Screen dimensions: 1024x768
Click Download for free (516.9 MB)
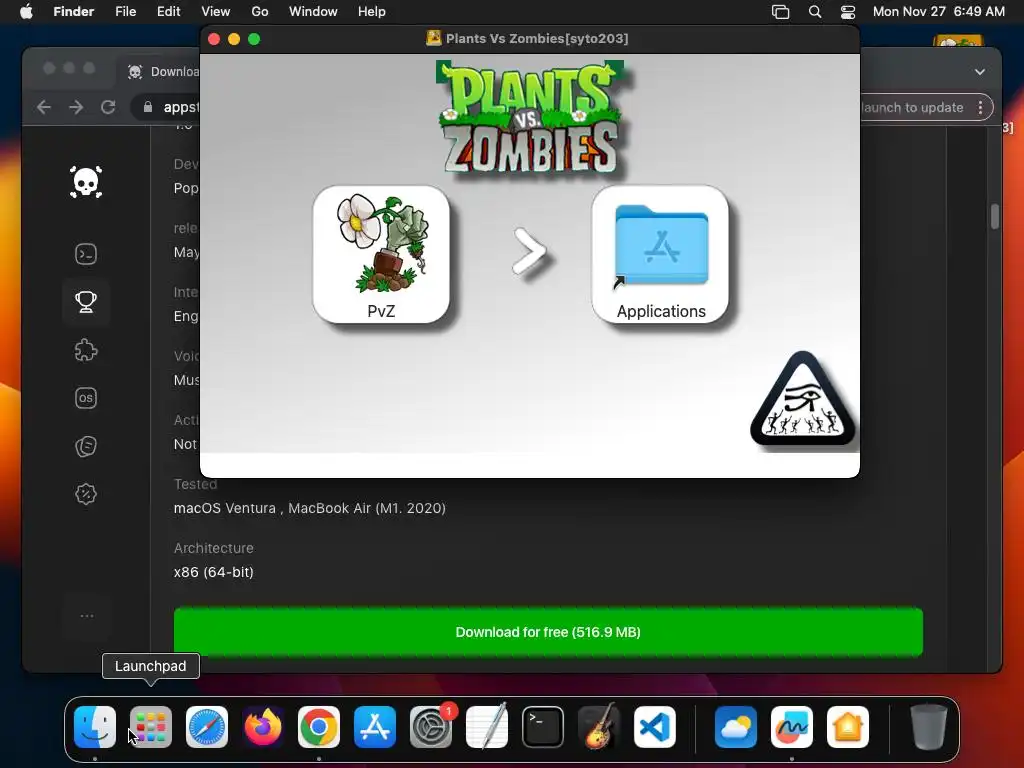[548, 632]
